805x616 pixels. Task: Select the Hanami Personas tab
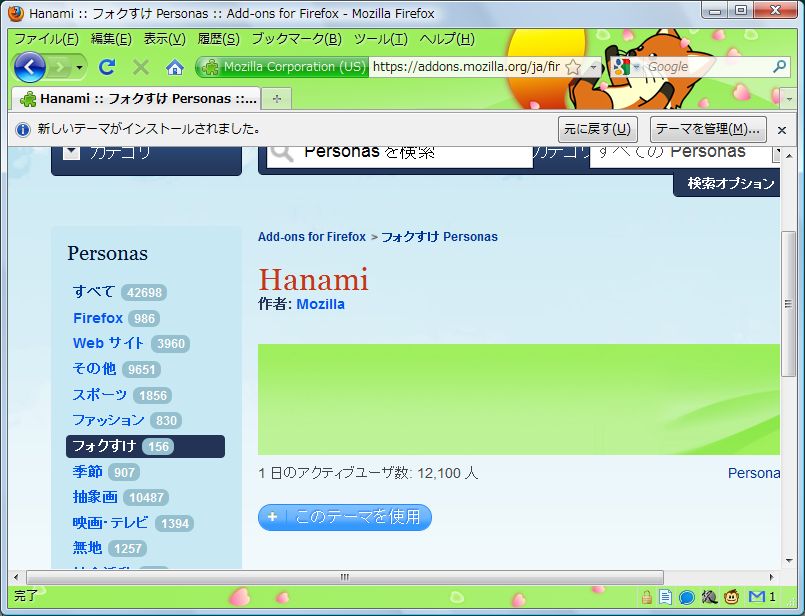(x=136, y=99)
